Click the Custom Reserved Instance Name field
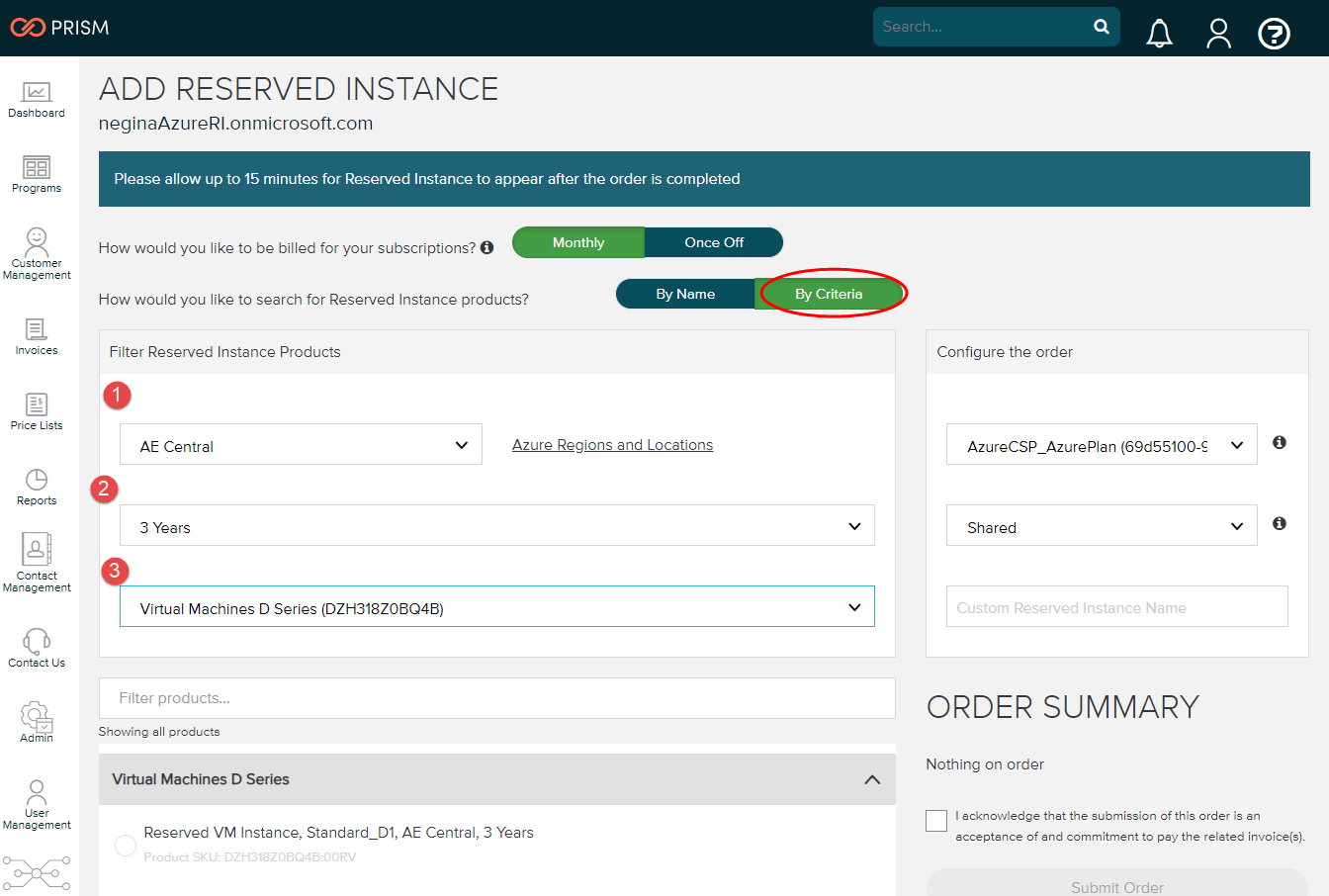The height and width of the screenshot is (896, 1329). pos(1116,607)
